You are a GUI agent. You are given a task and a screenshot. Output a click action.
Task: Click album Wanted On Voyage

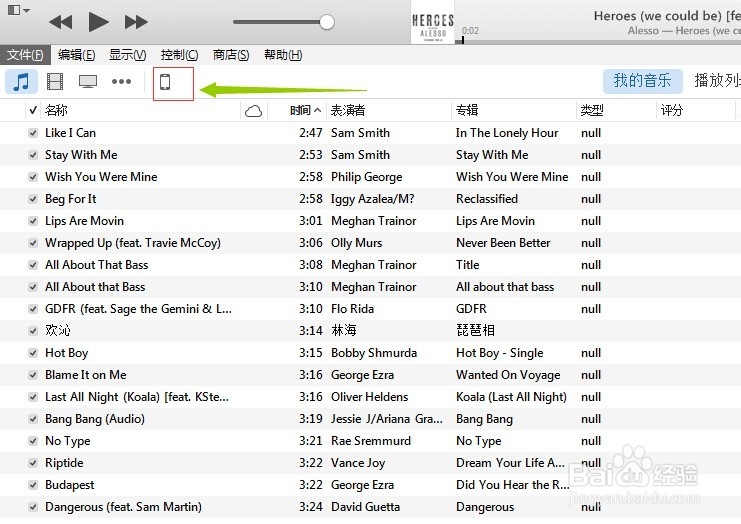pyautogui.click(x=508, y=375)
